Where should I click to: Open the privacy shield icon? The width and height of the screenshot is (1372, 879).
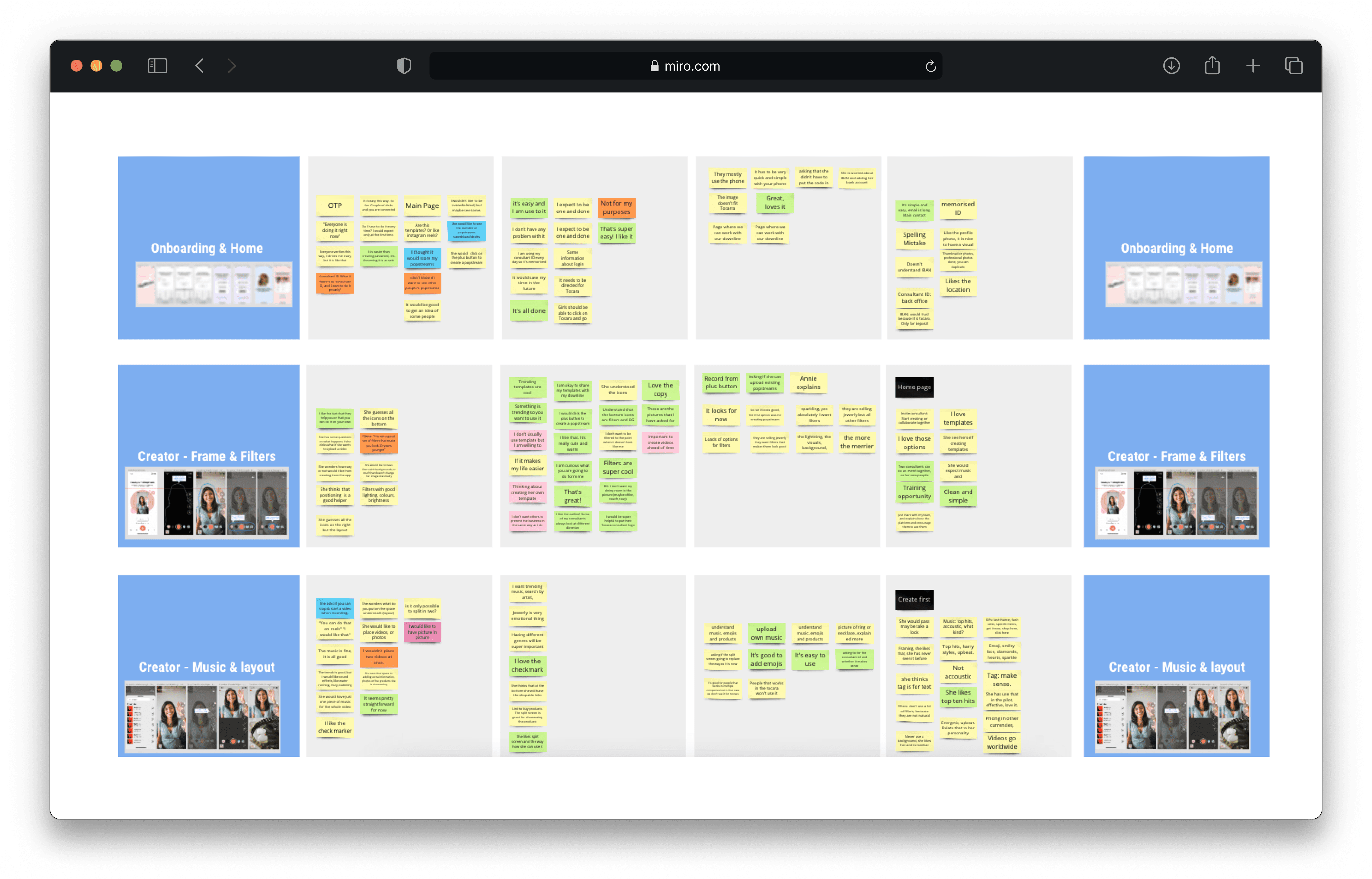[x=404, y=66]
